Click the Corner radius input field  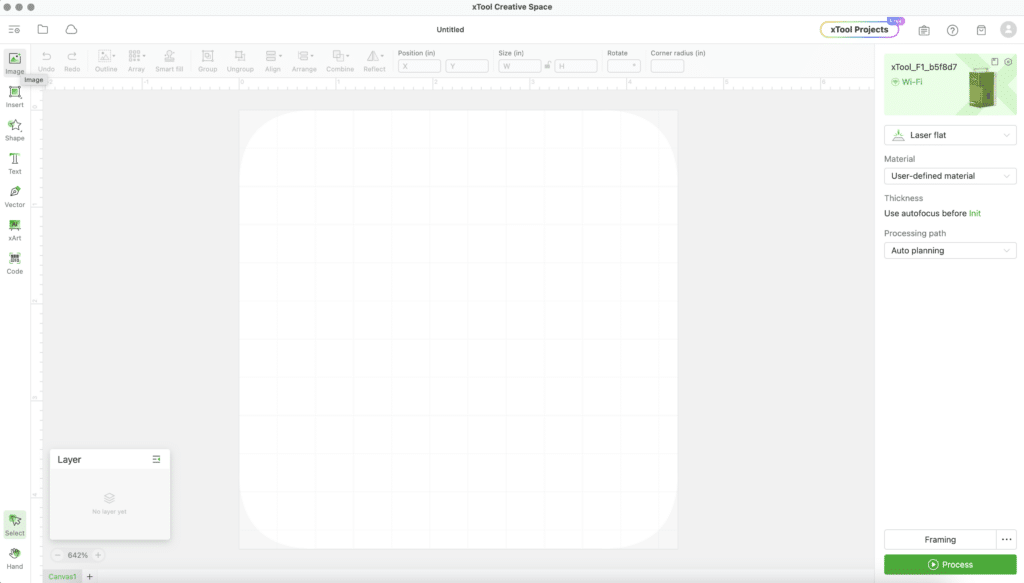point(667,66)
